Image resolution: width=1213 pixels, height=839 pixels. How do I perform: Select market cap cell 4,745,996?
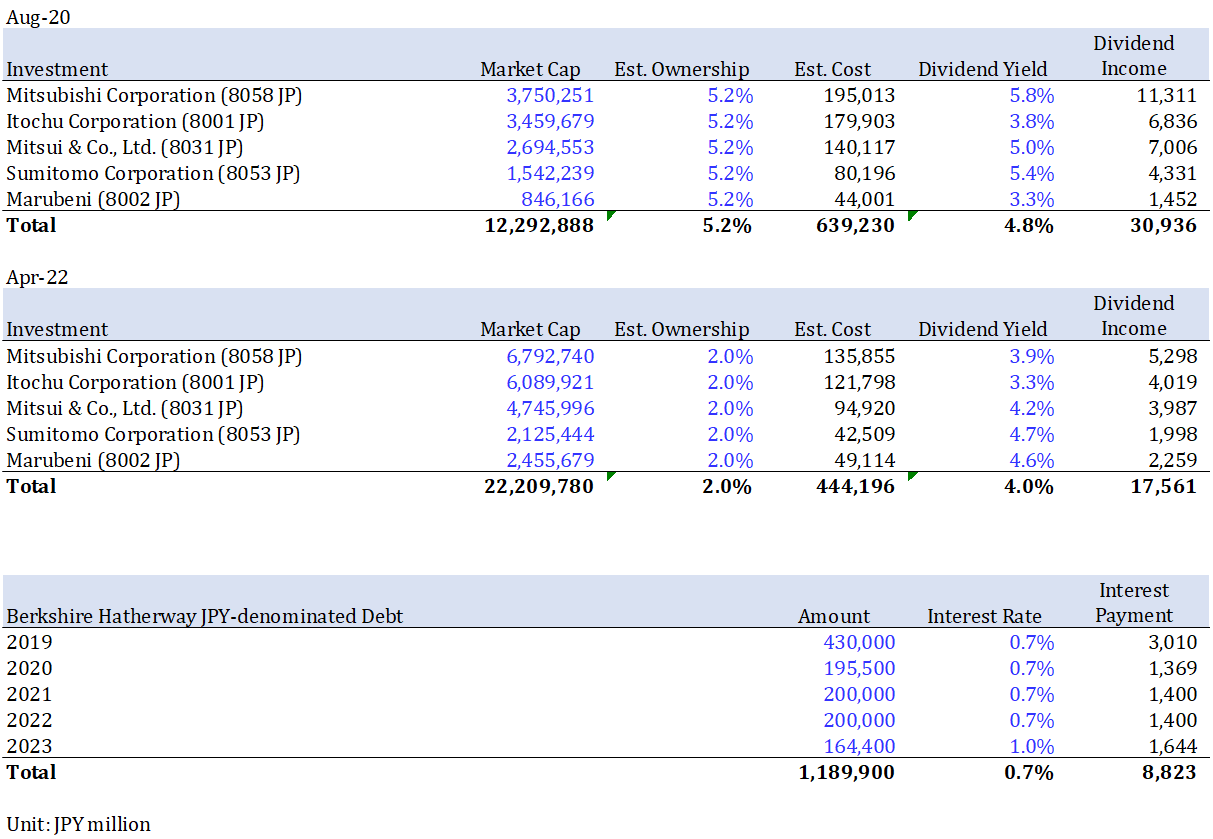pos(550,408)
